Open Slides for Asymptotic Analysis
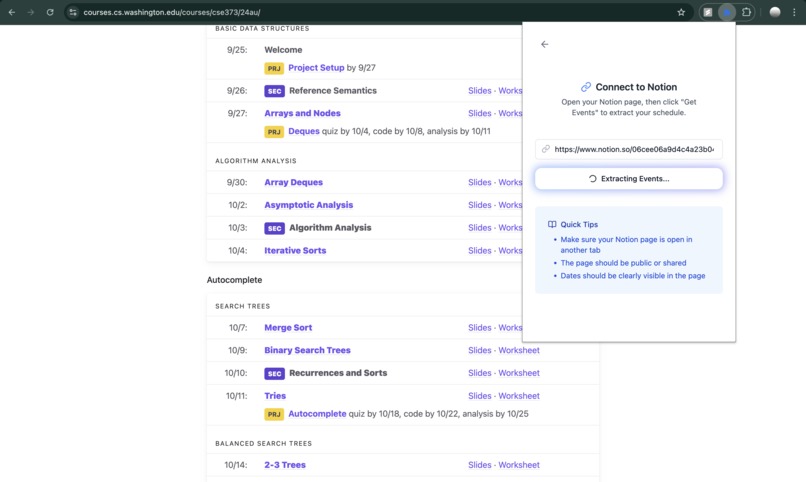 click(480, 205)
